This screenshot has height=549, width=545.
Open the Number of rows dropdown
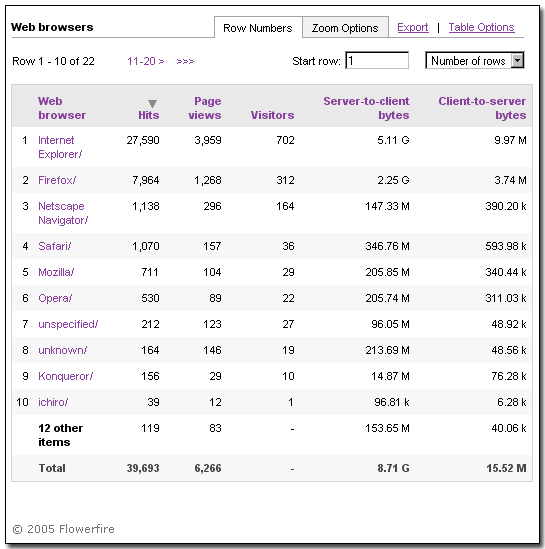coord(475,61)
